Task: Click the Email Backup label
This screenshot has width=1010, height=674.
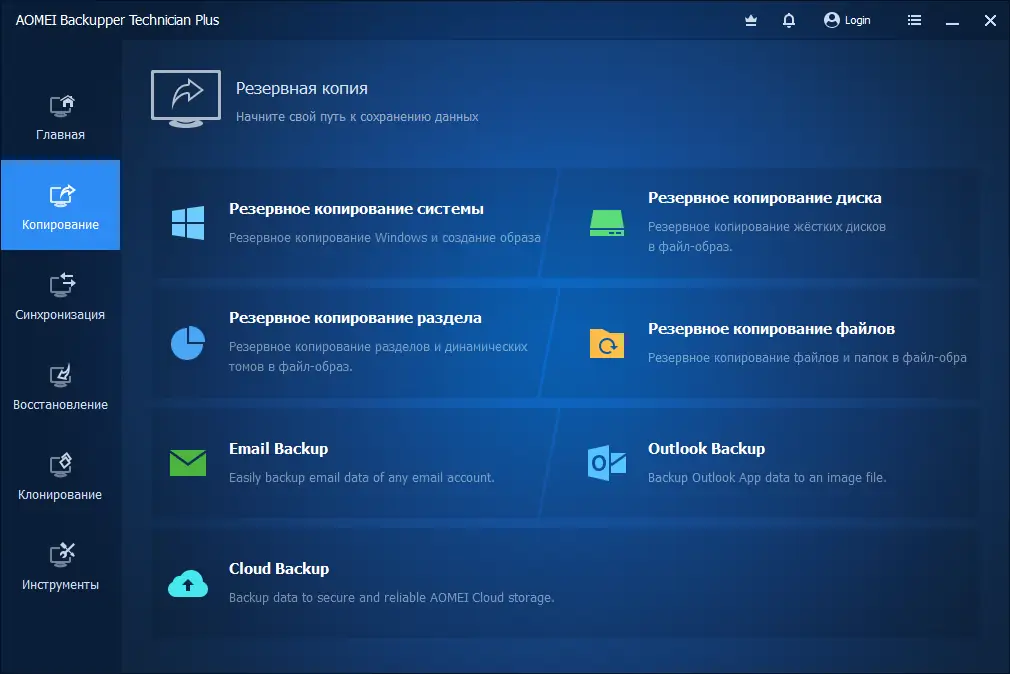Action: coord(279,448)
